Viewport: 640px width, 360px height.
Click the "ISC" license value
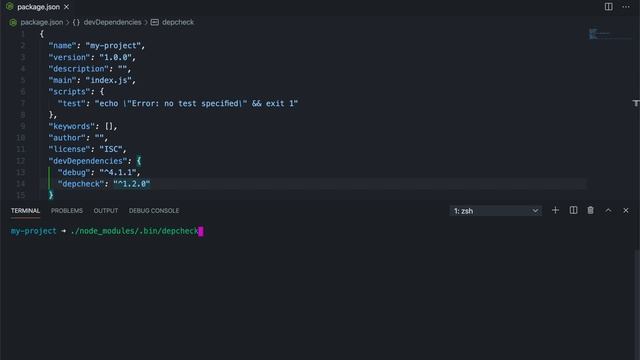coord(111,149)
